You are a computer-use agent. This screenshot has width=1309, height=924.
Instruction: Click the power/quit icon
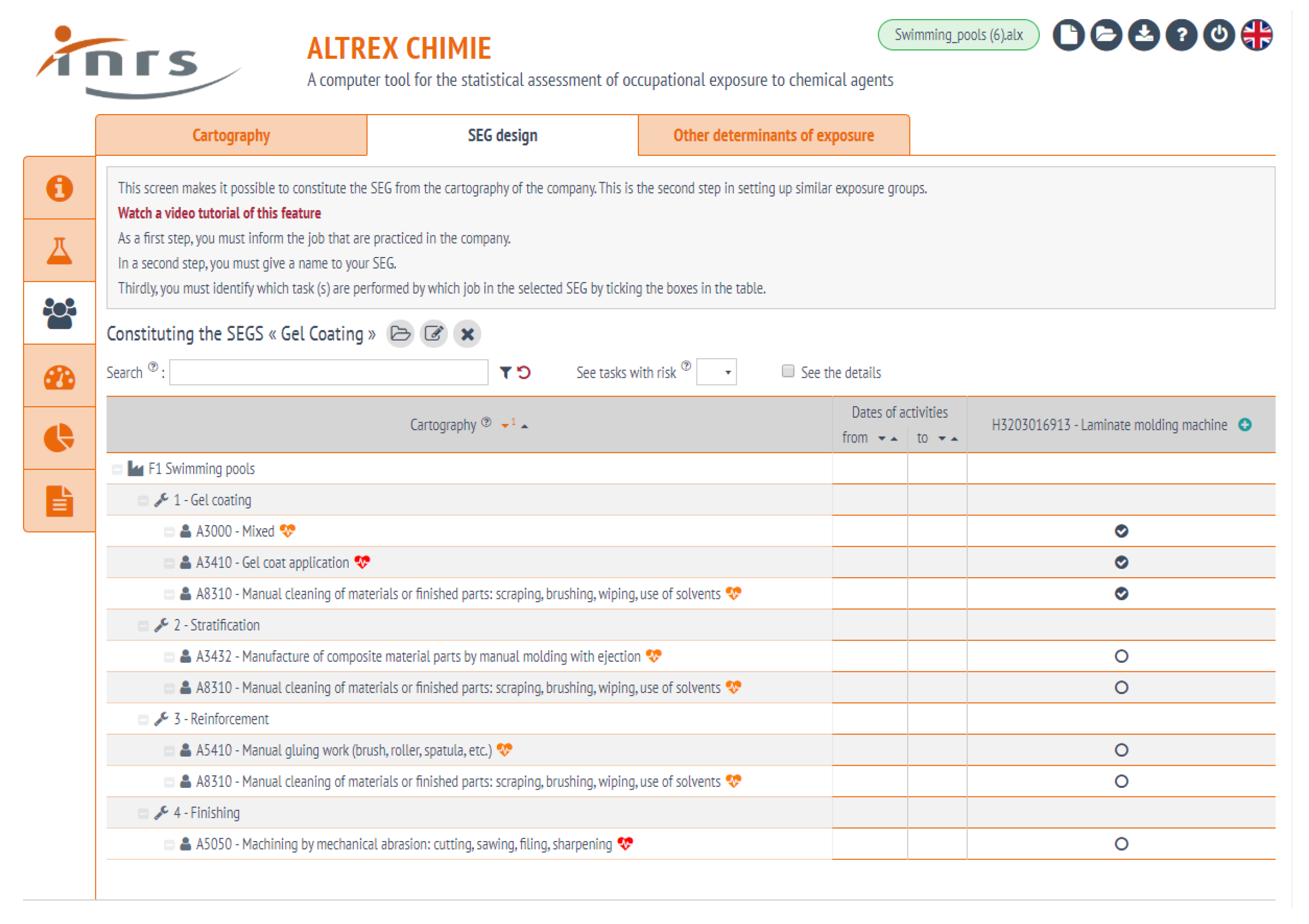pyautogui.click(x=1218, y=35)
